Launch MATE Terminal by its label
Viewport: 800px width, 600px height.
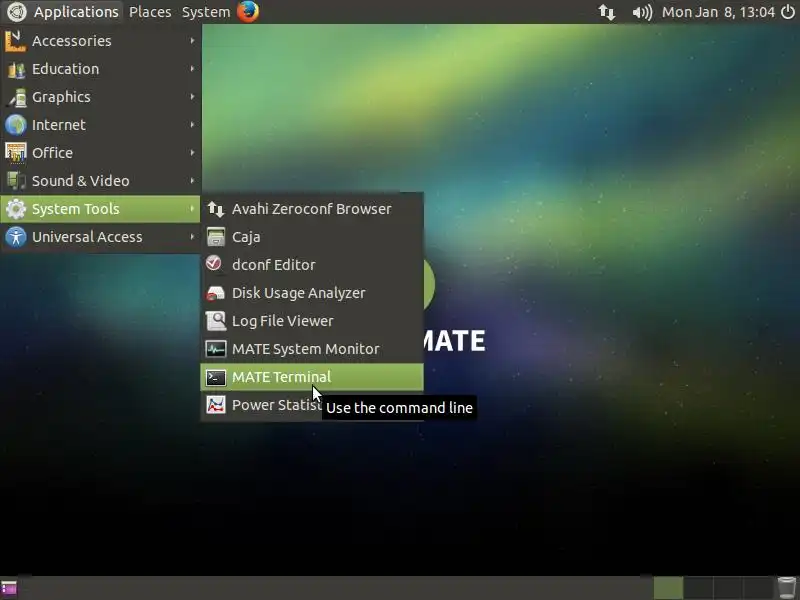point(282,377)
